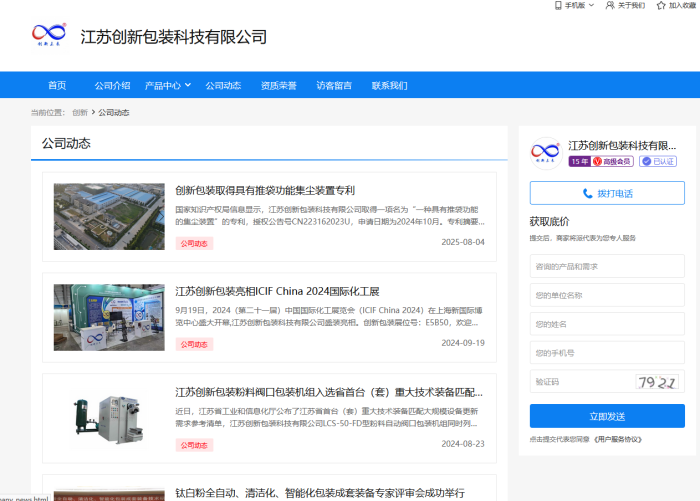Click the 15年 membership years badge
Viewport: 700px width, 501px height.
(x=579, y=161)
